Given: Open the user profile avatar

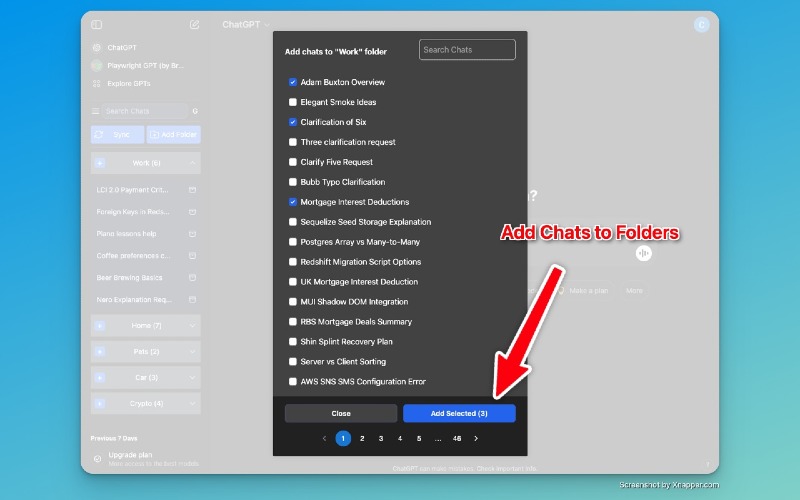Looking at the screenshot, I should pyautogui.click(x=702, y=24).
